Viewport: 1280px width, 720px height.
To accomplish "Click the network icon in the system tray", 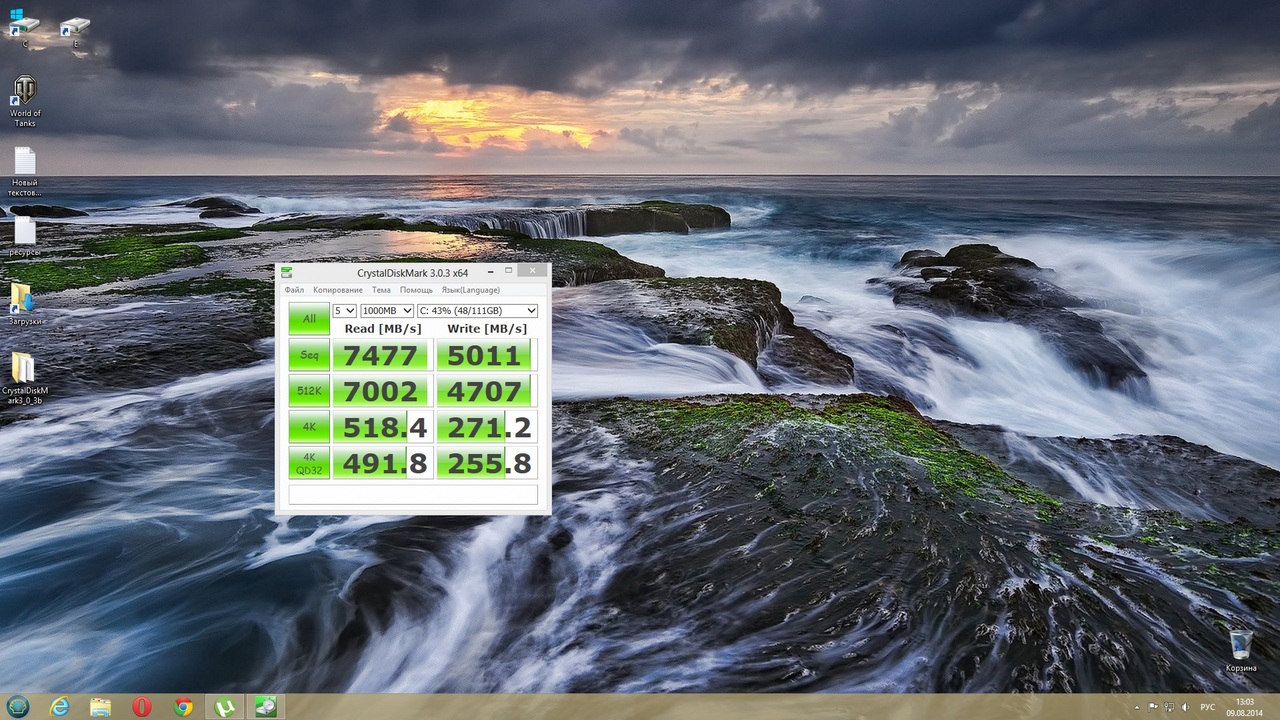I will (x=1169, y=707).
